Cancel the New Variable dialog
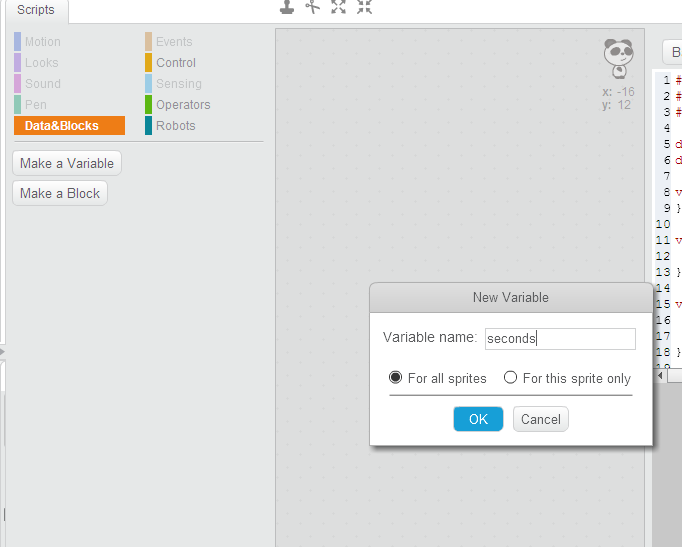The height and width of the screenshot is (547, 682). [541, 419]
